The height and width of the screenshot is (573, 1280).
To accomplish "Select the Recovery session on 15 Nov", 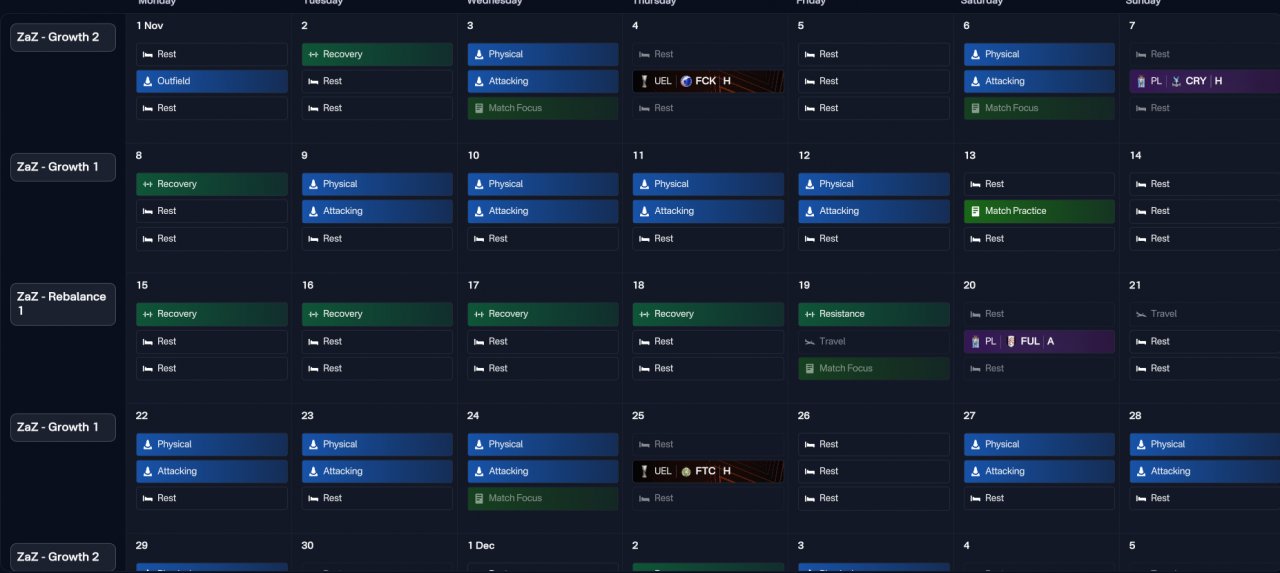I will (212, 314).
